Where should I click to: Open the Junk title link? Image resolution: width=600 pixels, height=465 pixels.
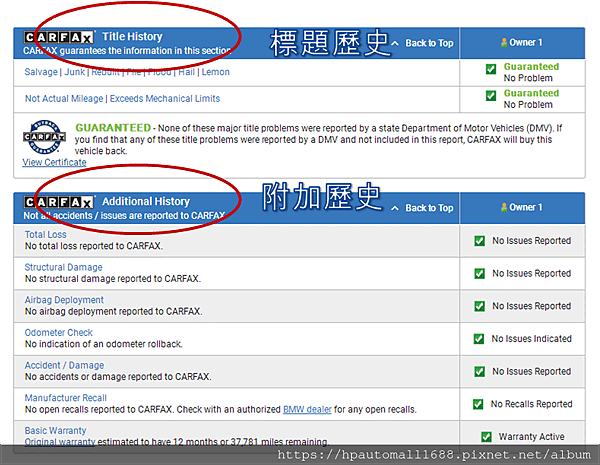coord(75,72)
